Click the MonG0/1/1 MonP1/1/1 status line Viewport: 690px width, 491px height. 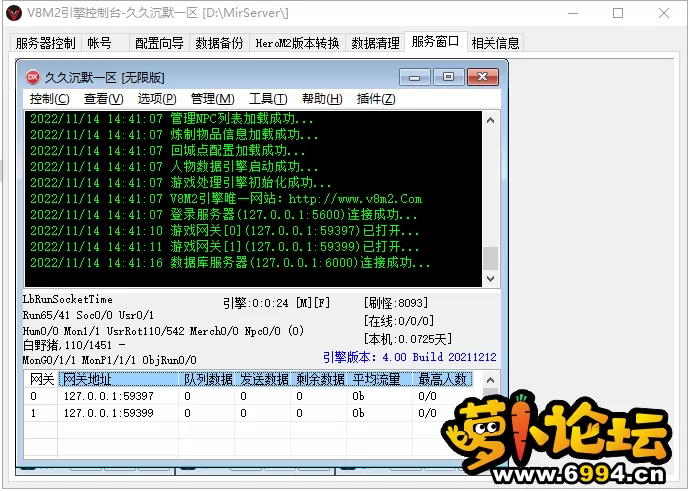(x=110, y=360)
